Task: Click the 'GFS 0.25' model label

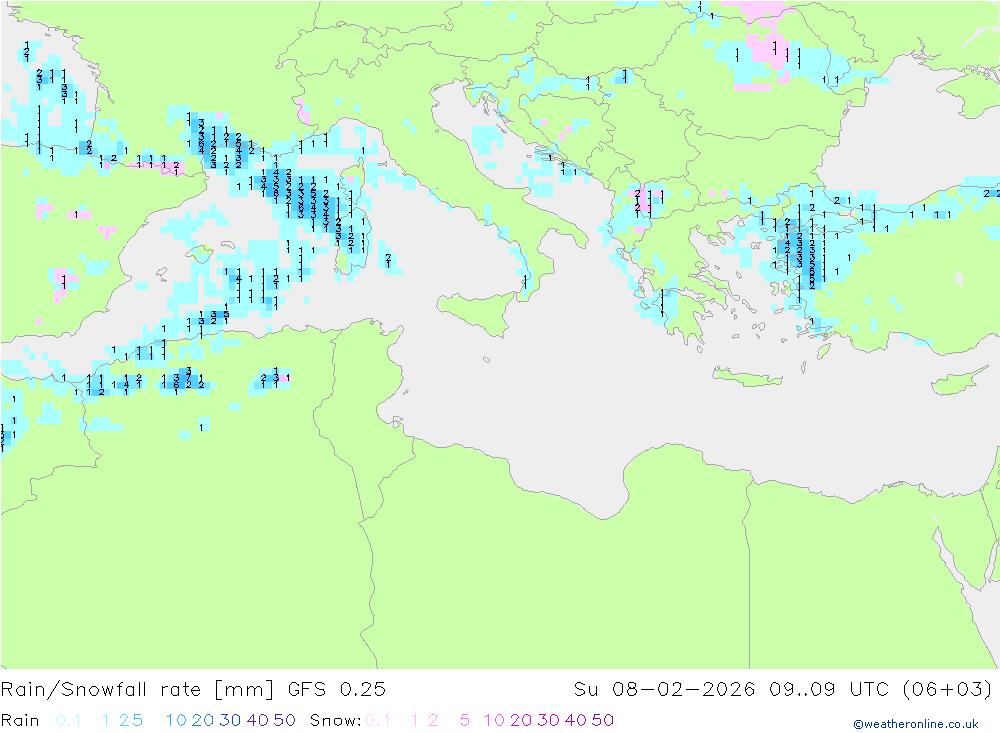Action: [337, 690]
